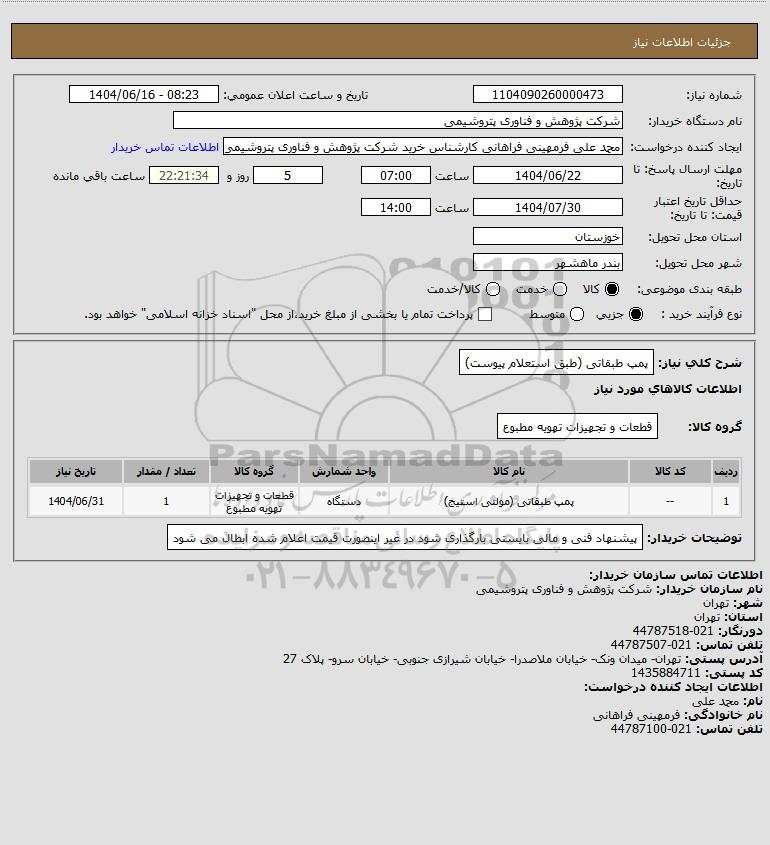Click the price validity date 1404/07/30
The image size is (770, 845).
click(x=547, y=207)
